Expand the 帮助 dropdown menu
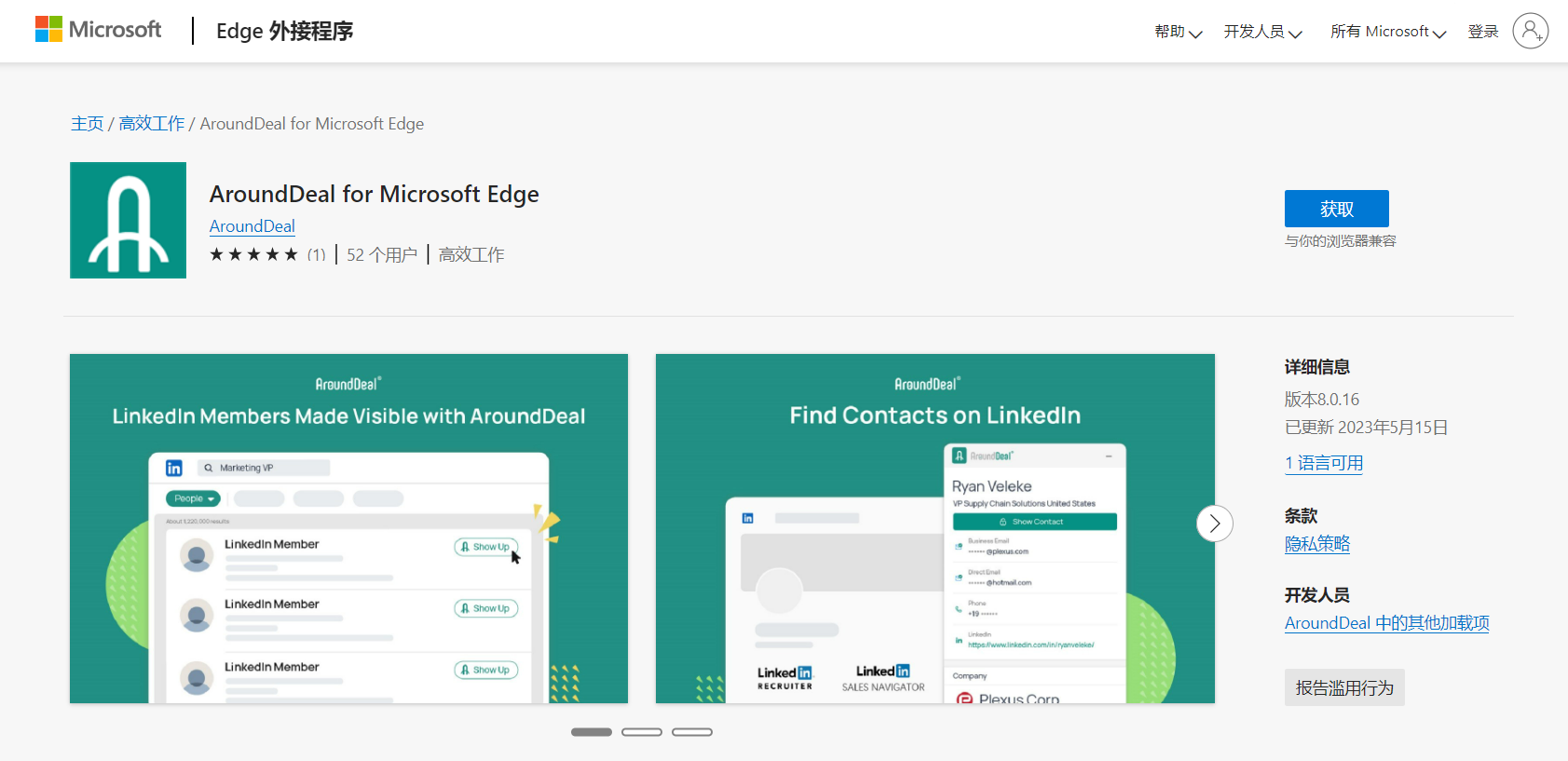1568x761 pixels. [x=1178, y=32]
